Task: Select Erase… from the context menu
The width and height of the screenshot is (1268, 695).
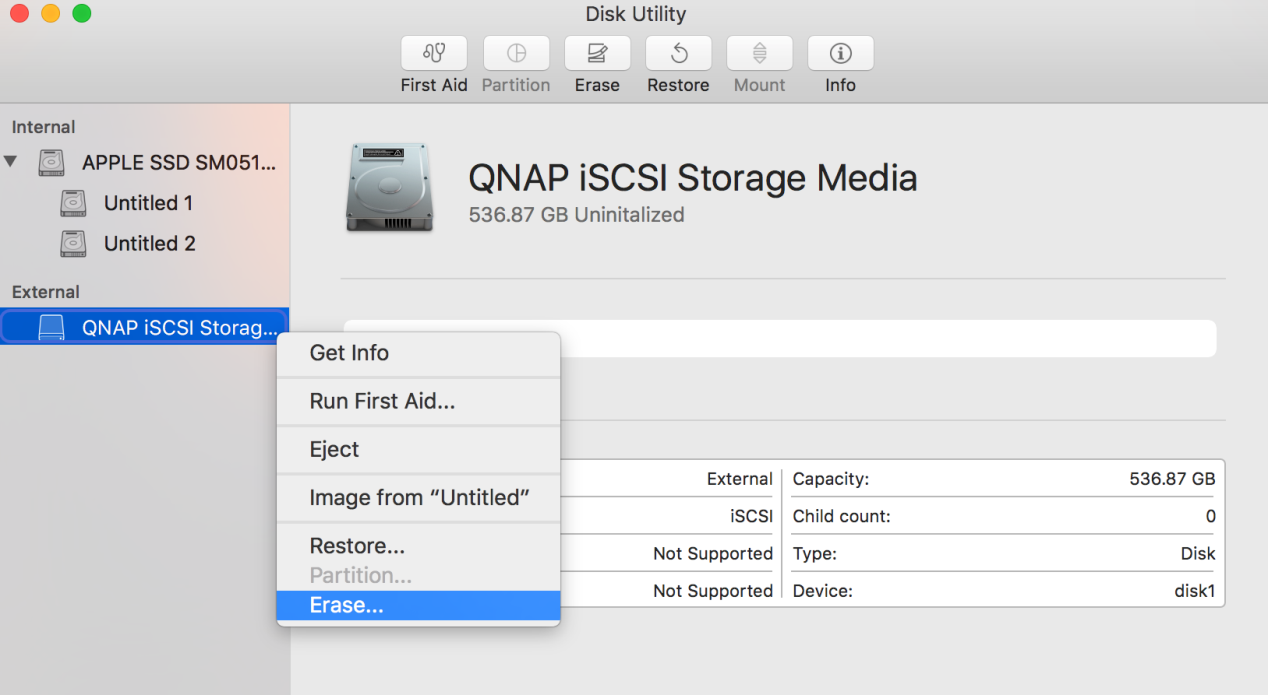Action: point(346,605)
